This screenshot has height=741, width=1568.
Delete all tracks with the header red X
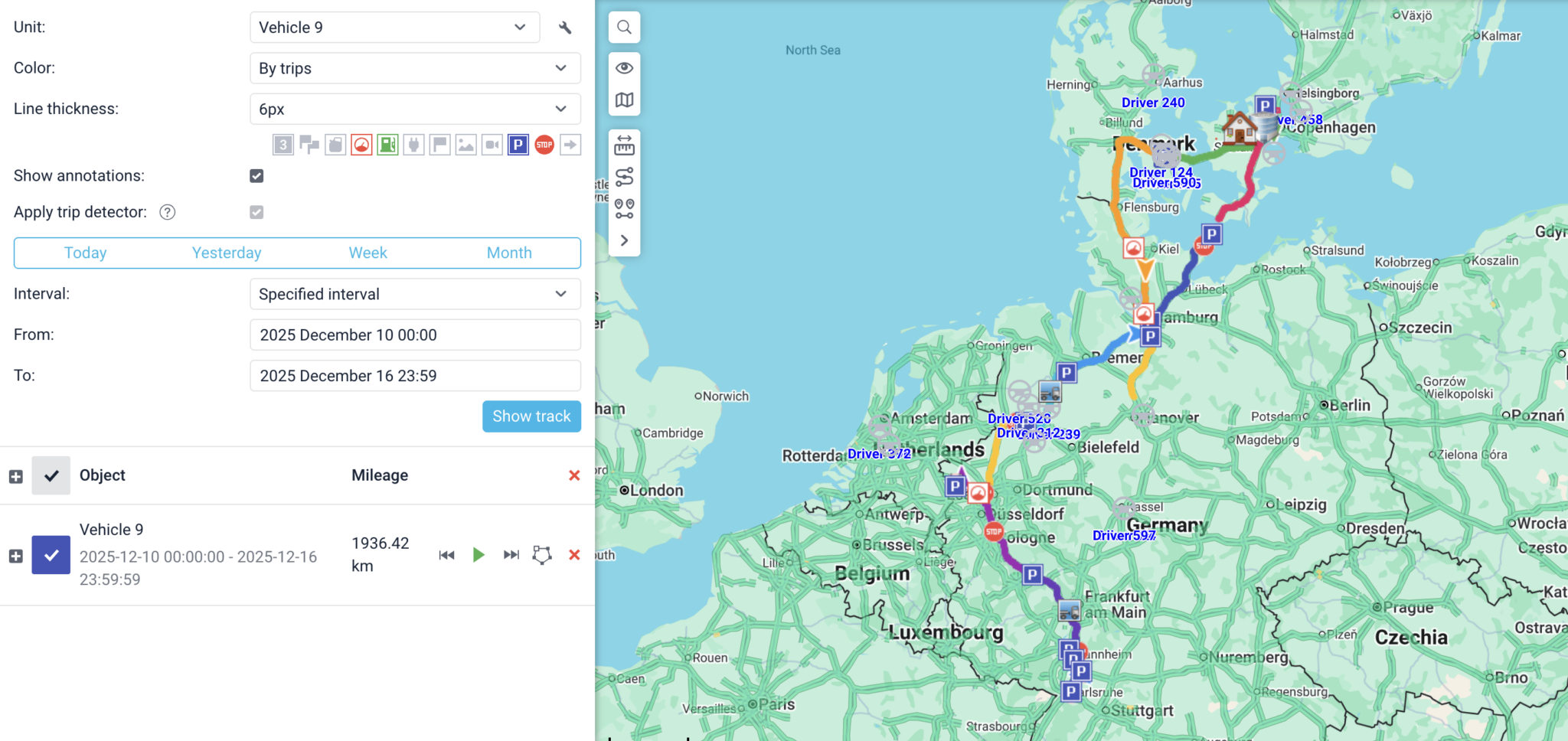click(x=574, y=475)
